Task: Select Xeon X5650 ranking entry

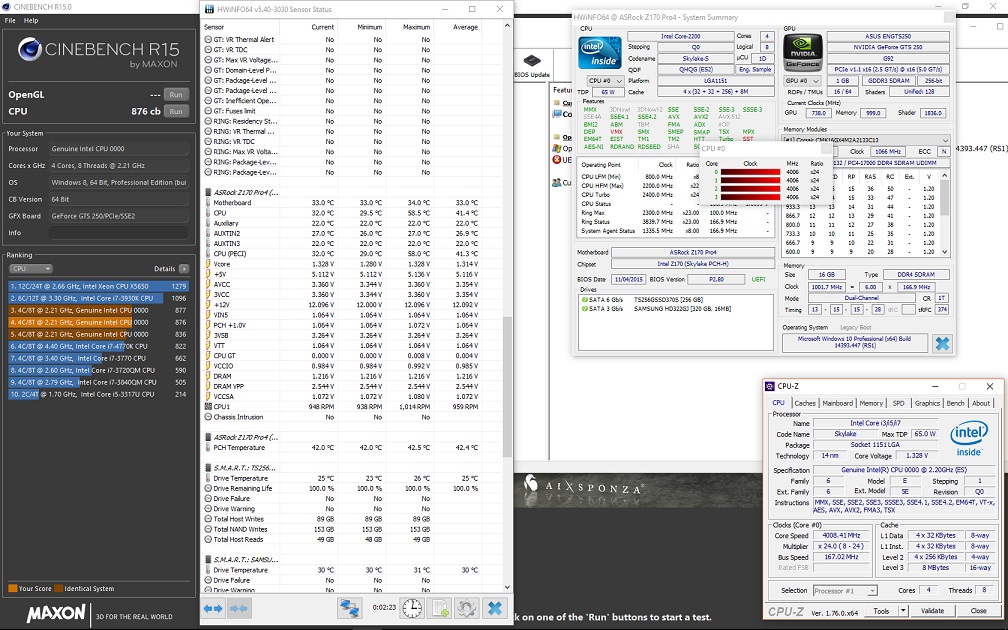Action: click(98, 286)
